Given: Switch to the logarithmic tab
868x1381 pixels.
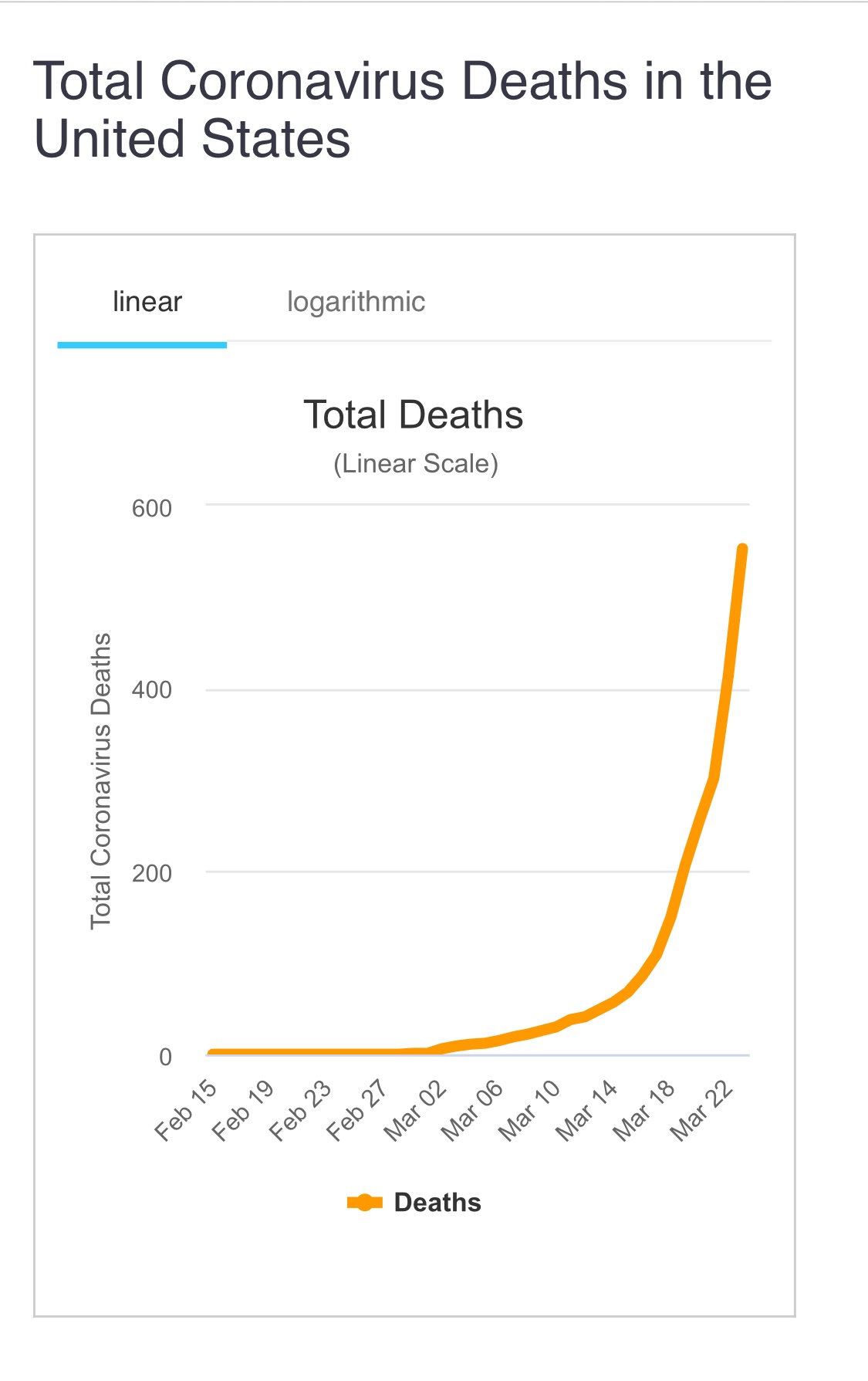Looking at the screenshot, I should tap(356, 302).
